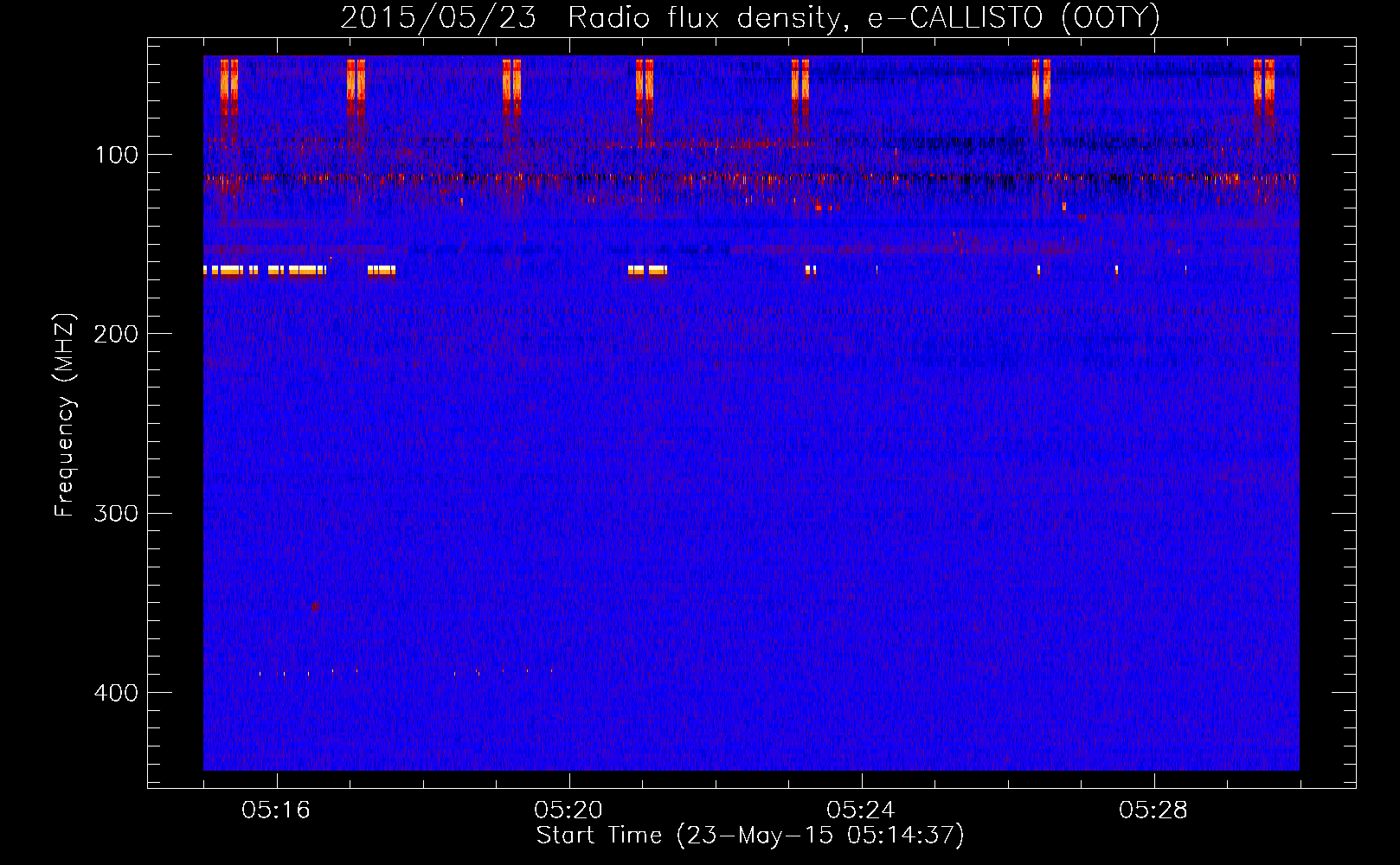Select the 200 frequency tick label
The width and height of the screenshot is (1400, 865).
(x=117, y=334)
